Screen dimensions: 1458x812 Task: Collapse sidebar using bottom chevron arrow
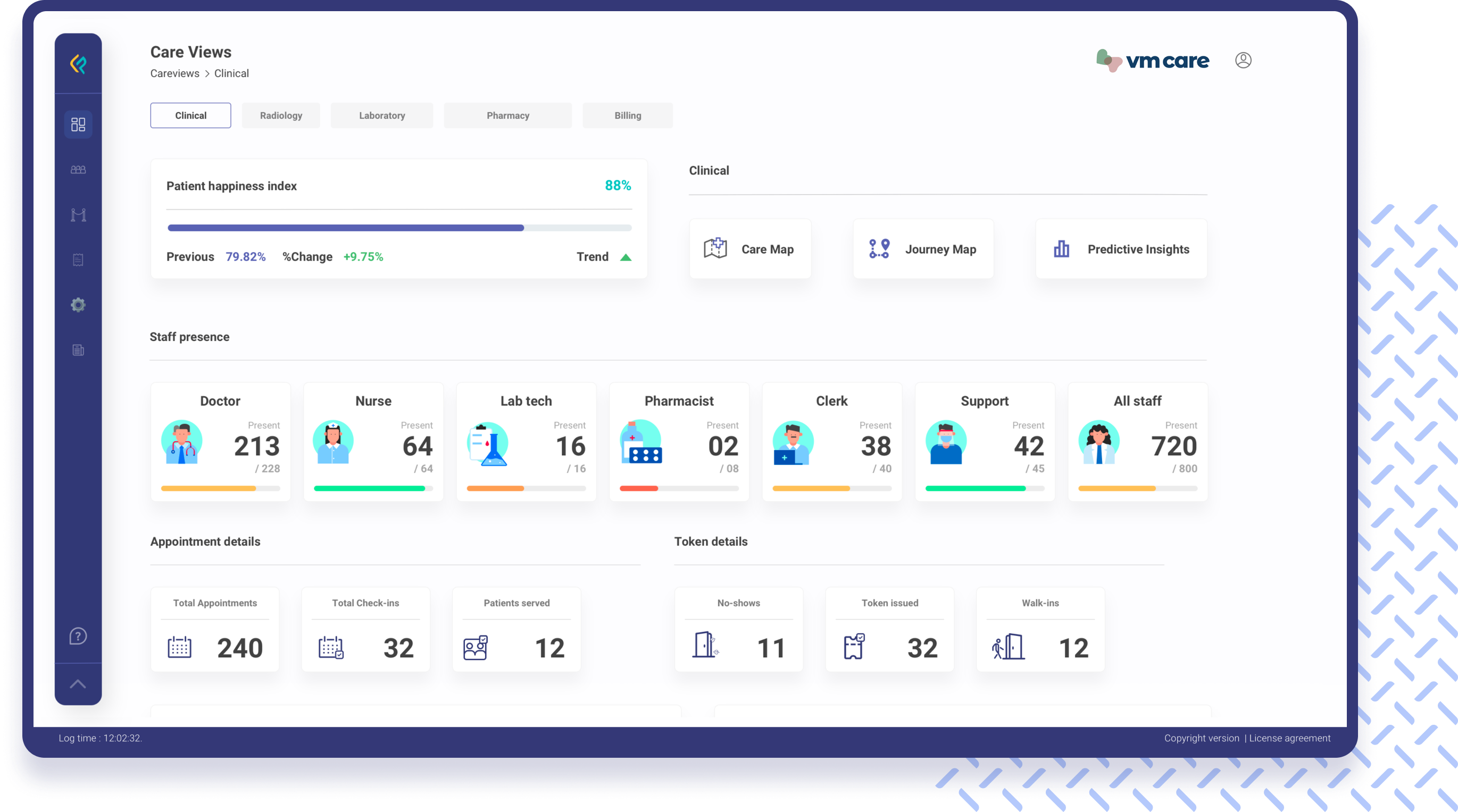pos(78,684)
